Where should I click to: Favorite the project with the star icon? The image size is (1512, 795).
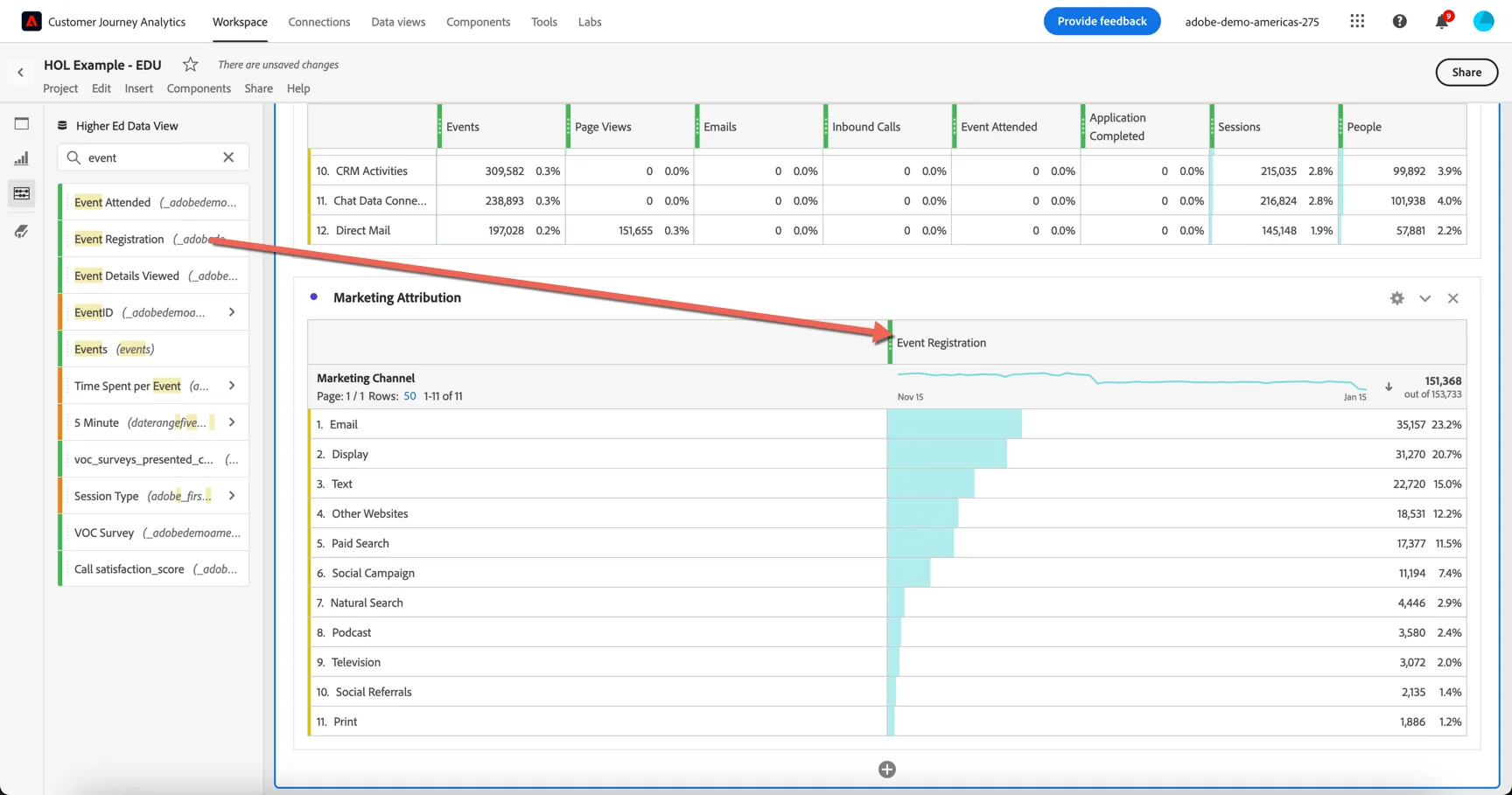[x=190, y=64]
